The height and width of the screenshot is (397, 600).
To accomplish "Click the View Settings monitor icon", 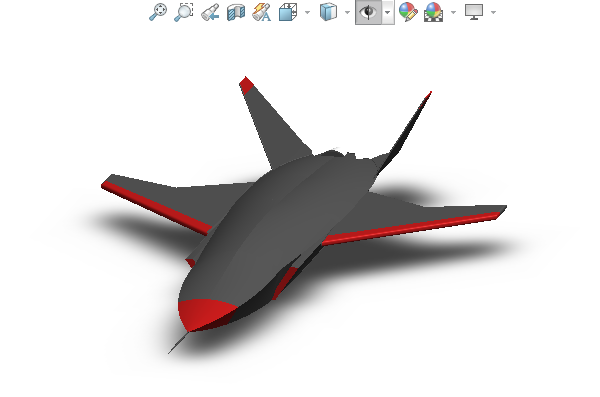I will (474, 12).
